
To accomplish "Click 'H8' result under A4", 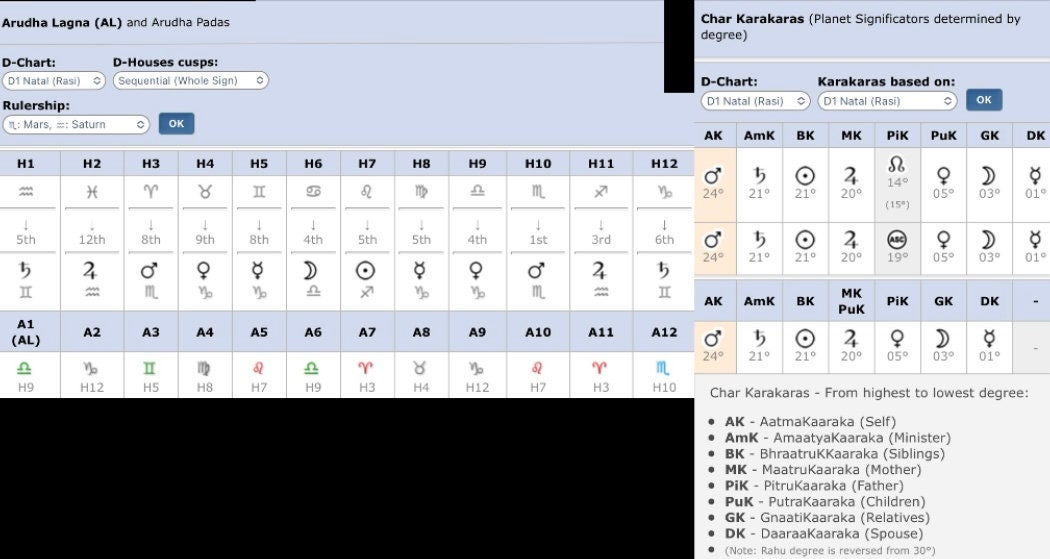I will 205,387.
